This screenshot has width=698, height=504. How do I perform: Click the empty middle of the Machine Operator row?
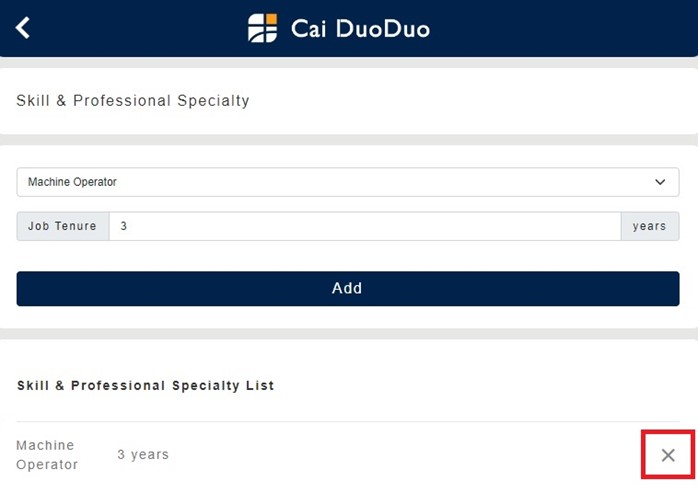coord(400,455)
